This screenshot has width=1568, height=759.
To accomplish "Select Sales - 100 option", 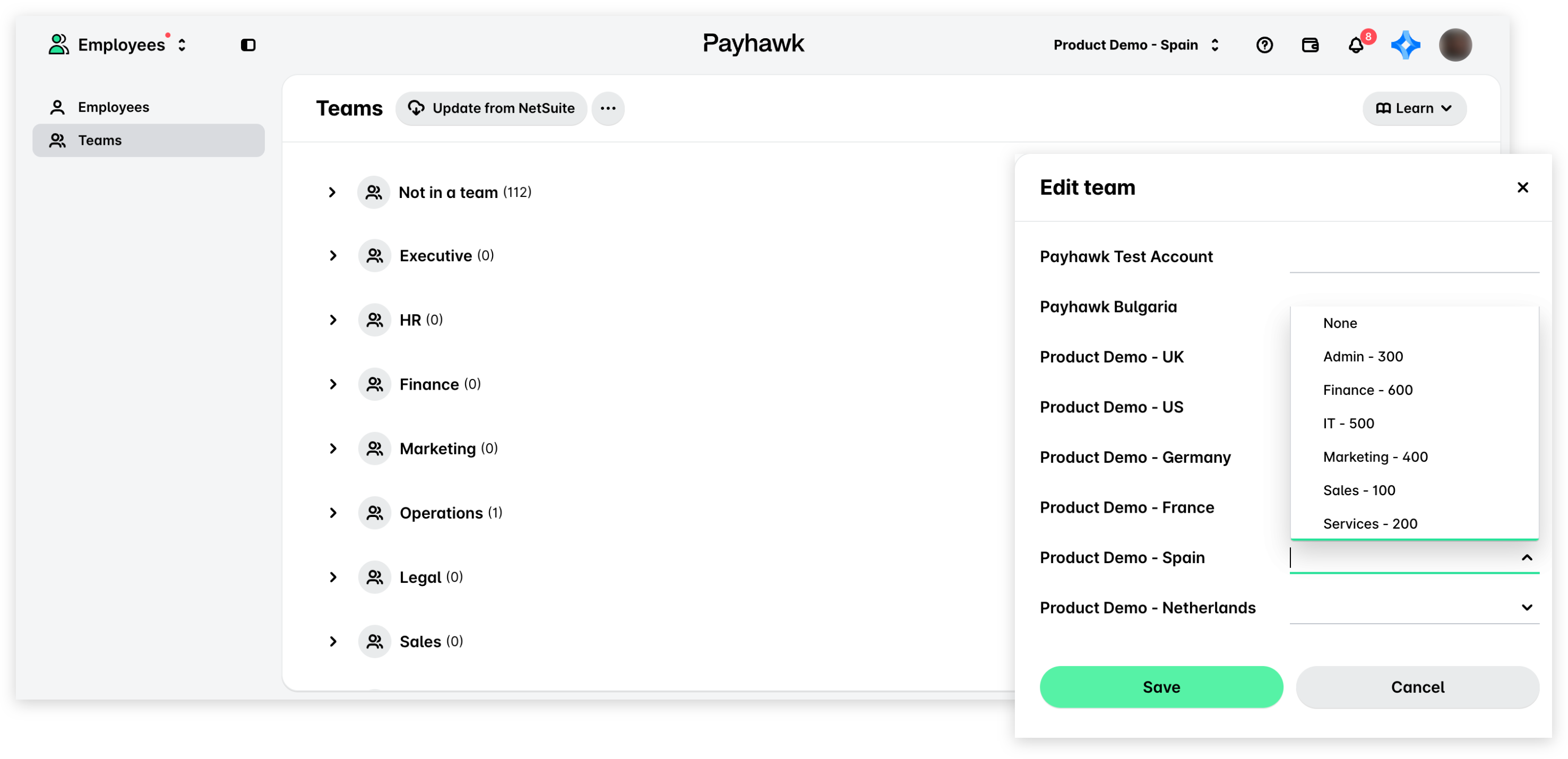I will 1414,490.
